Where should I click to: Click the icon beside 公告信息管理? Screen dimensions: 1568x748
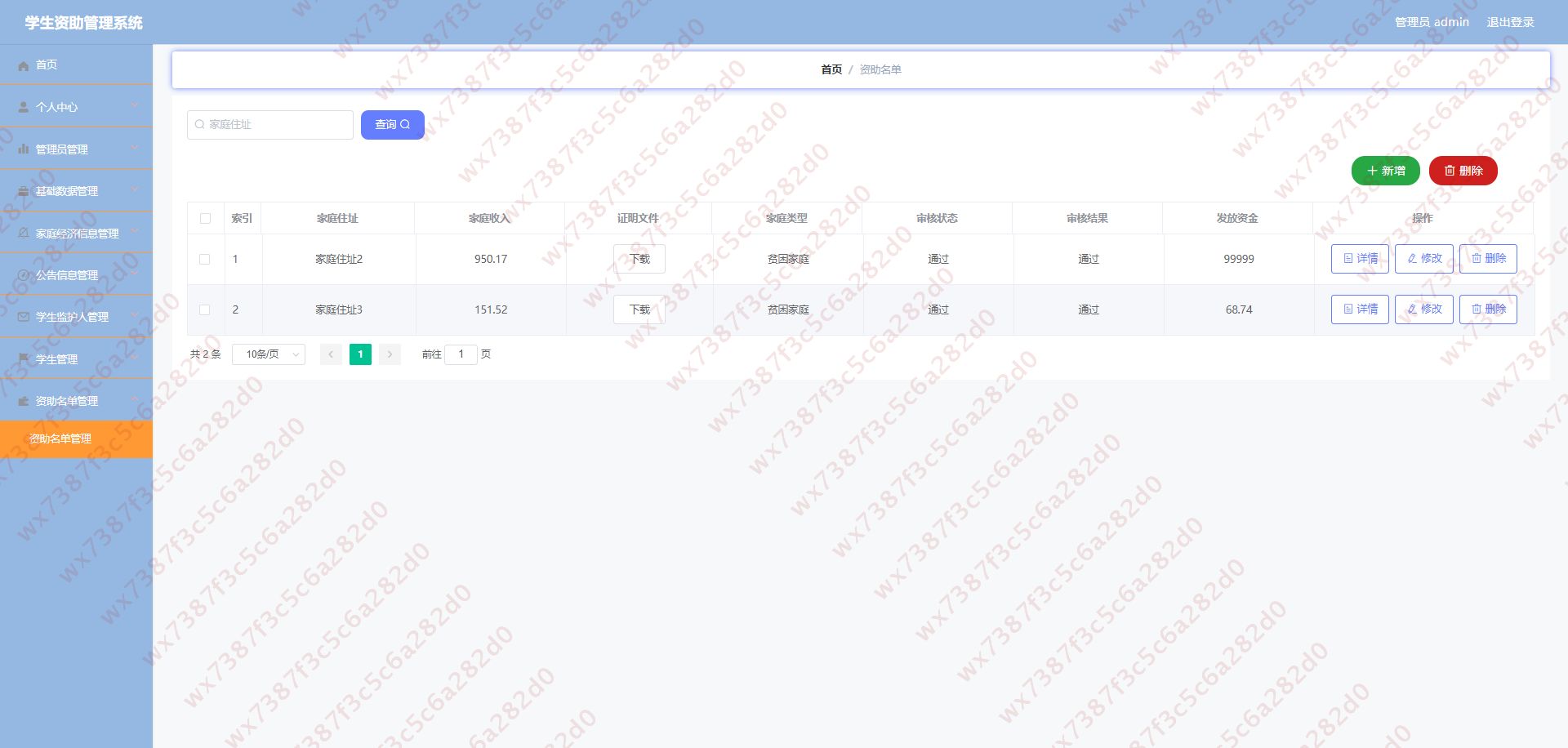(24, 275)
